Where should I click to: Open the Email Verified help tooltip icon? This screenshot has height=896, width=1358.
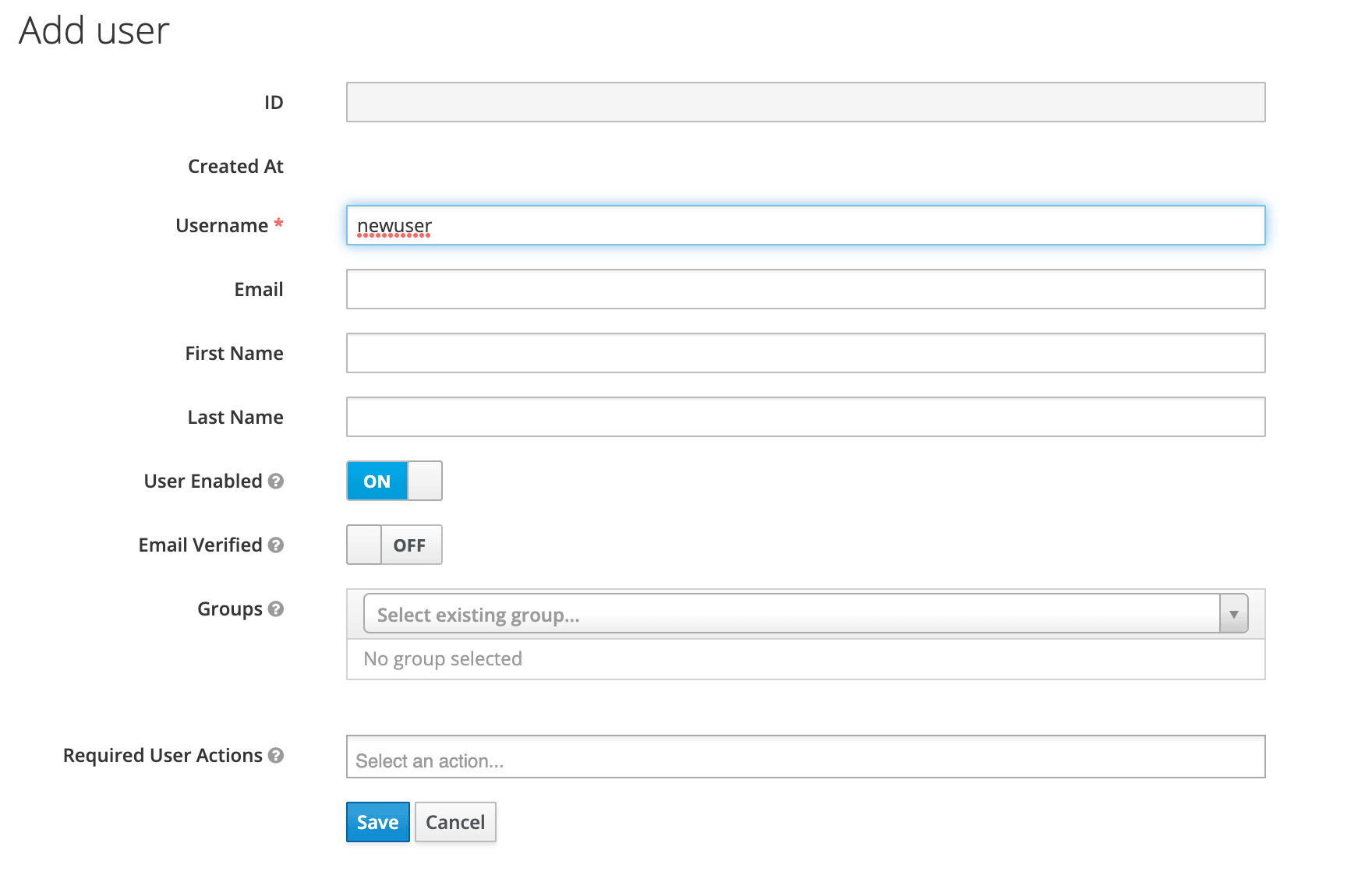(274, 545)
